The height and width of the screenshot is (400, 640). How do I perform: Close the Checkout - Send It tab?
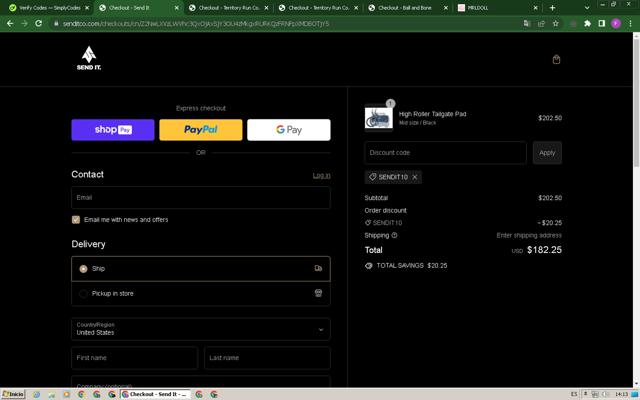pyautogui.click(x=177, y=8)
